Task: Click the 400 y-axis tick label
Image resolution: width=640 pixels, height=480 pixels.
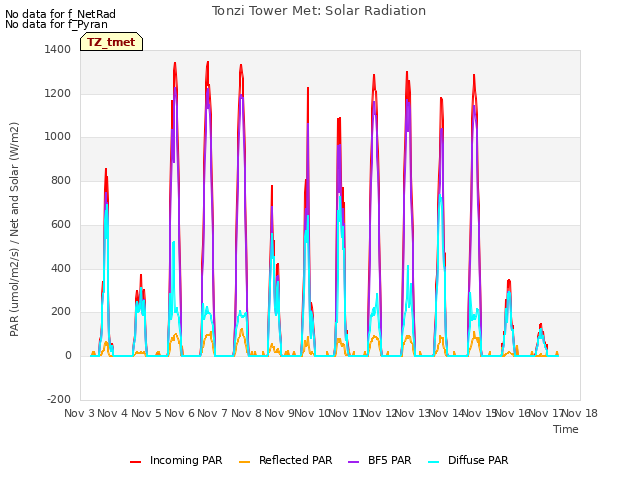Action: (x=61, y=269)
